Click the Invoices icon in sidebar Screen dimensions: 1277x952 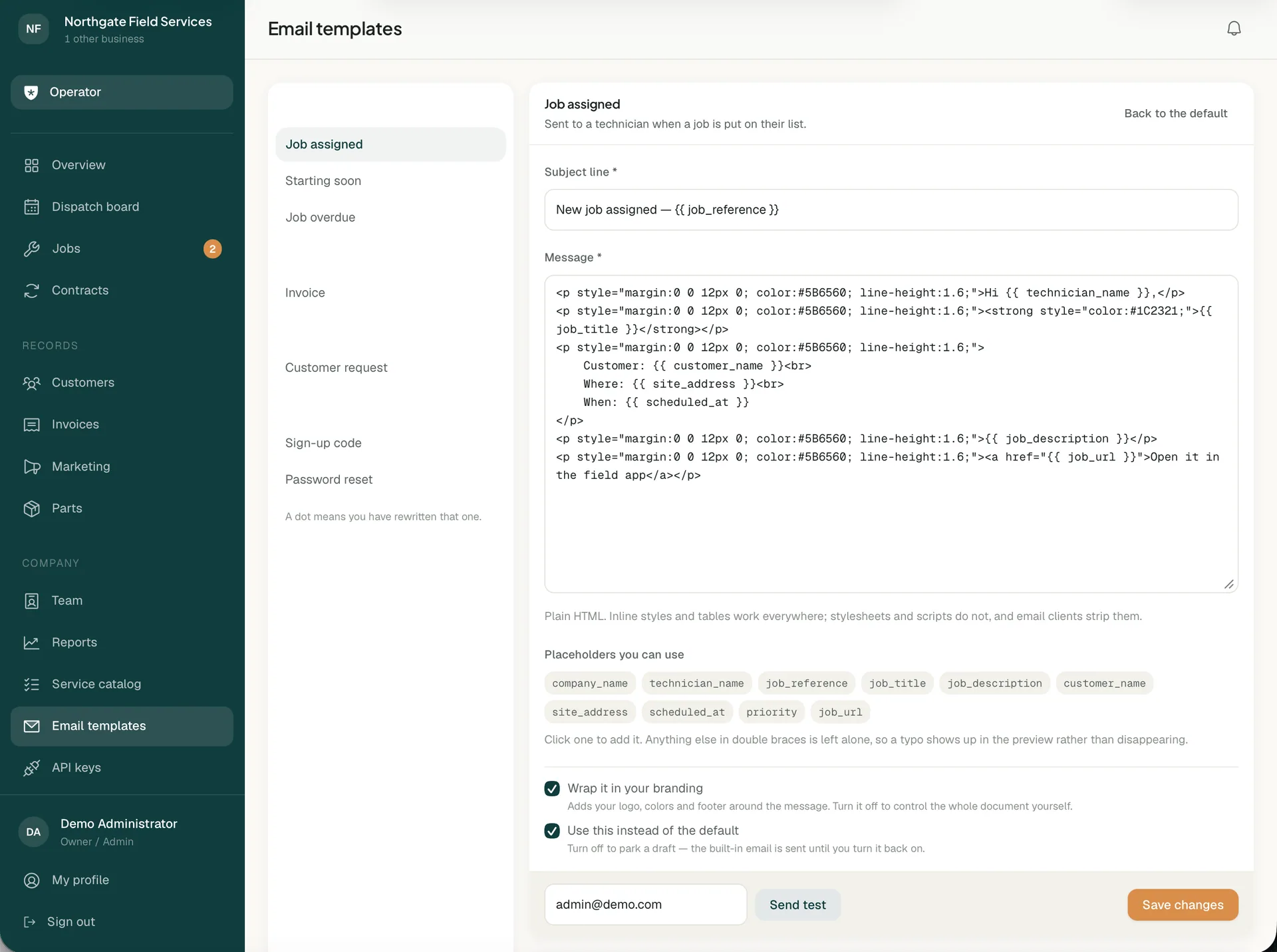tap(31, 424)
